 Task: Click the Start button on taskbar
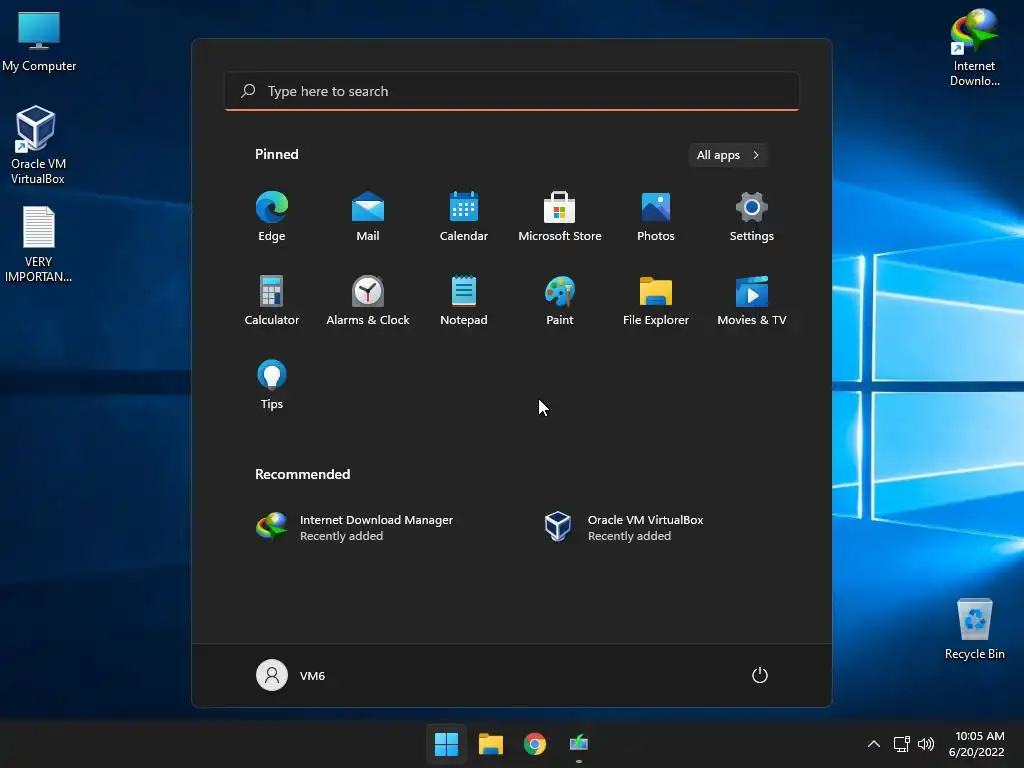click(447, 744)
